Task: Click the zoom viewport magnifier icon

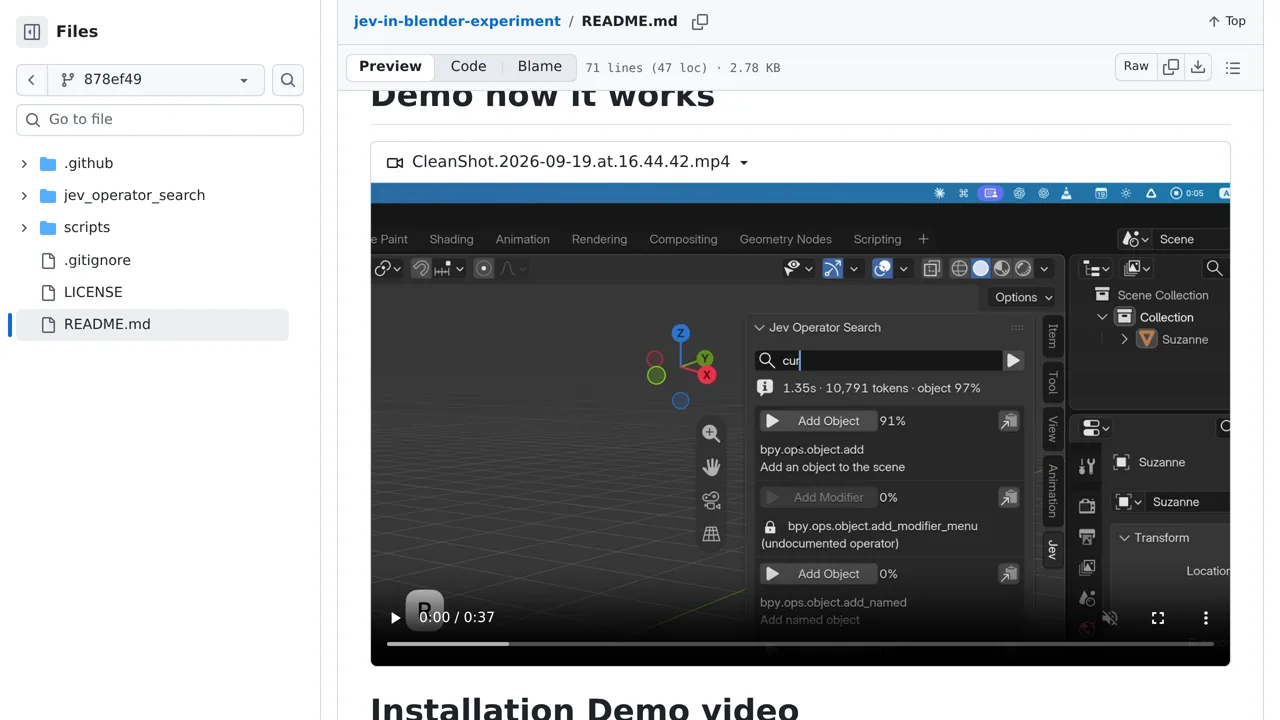Action: pyautogui.click(x=711, y=433)
